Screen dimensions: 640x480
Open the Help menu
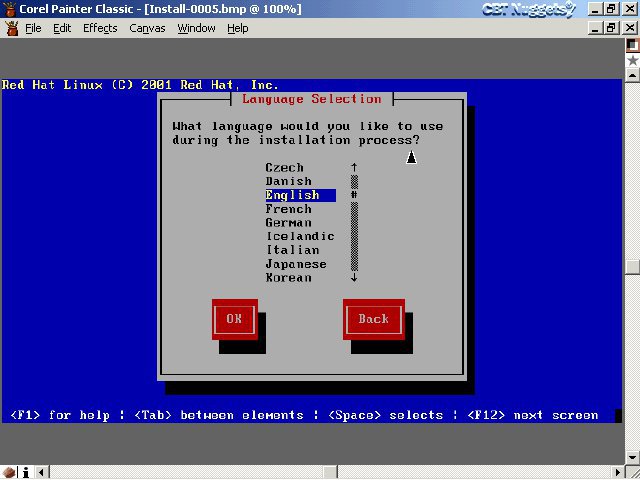point(238,28)
